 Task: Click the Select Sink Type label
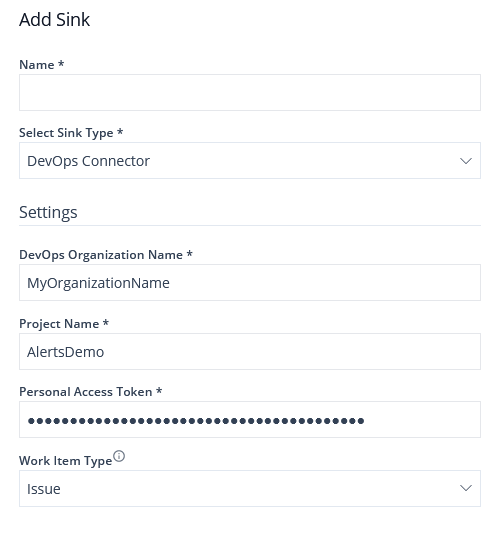[x=71, y=133]
